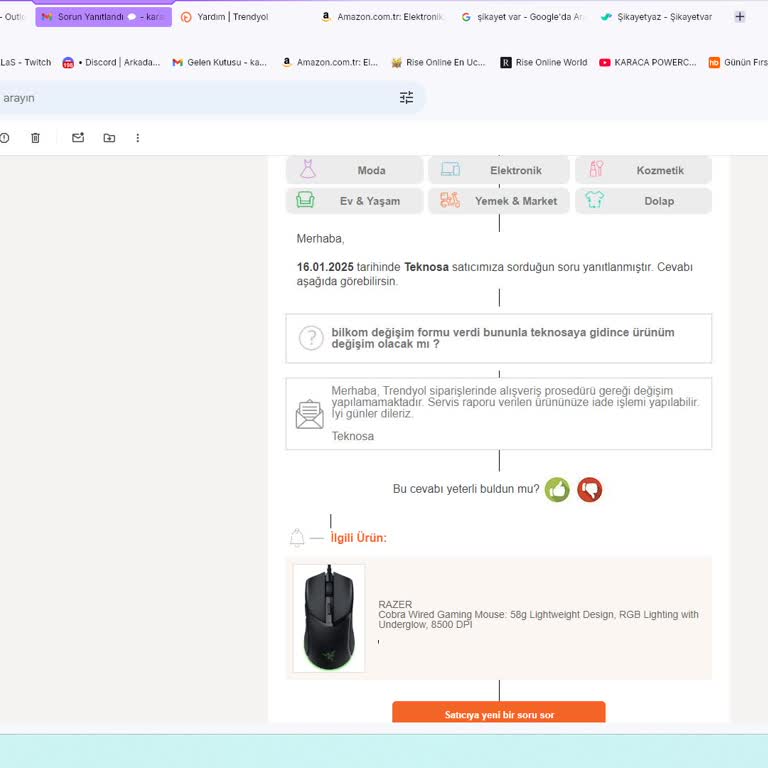Select the date 16.01.2025 in the message
The image size is (768, 768).
point(325,267)
